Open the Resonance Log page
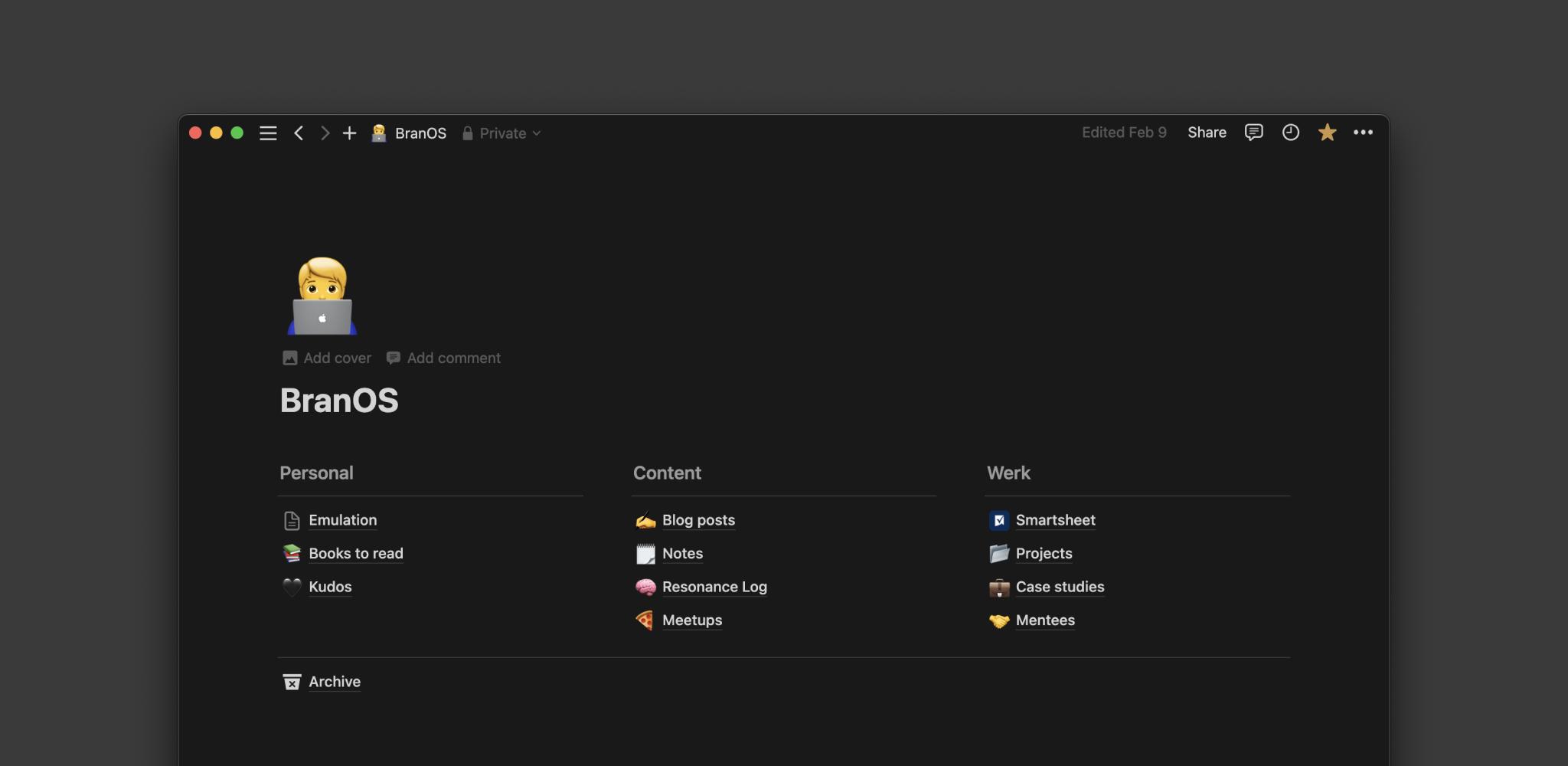This screenshot has height=766, width=1568. click(714, 587)
